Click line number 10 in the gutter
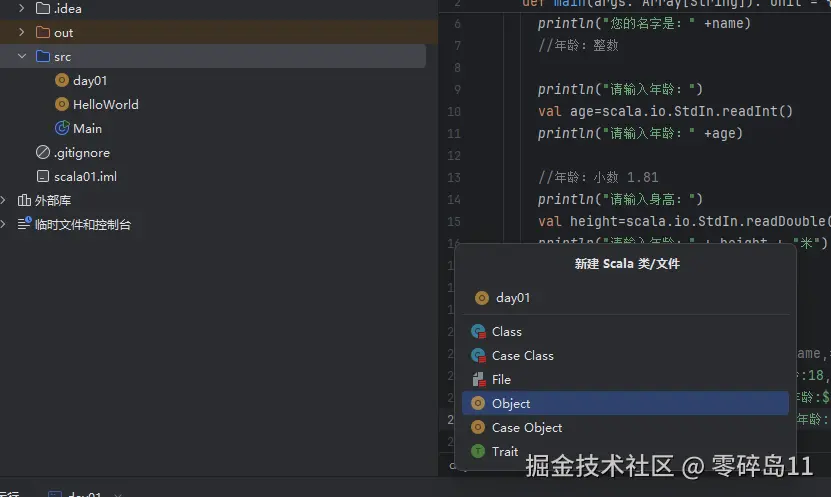The width and height of the screenshot is (831, 497). pyautogui.click(x=454, y=111)
